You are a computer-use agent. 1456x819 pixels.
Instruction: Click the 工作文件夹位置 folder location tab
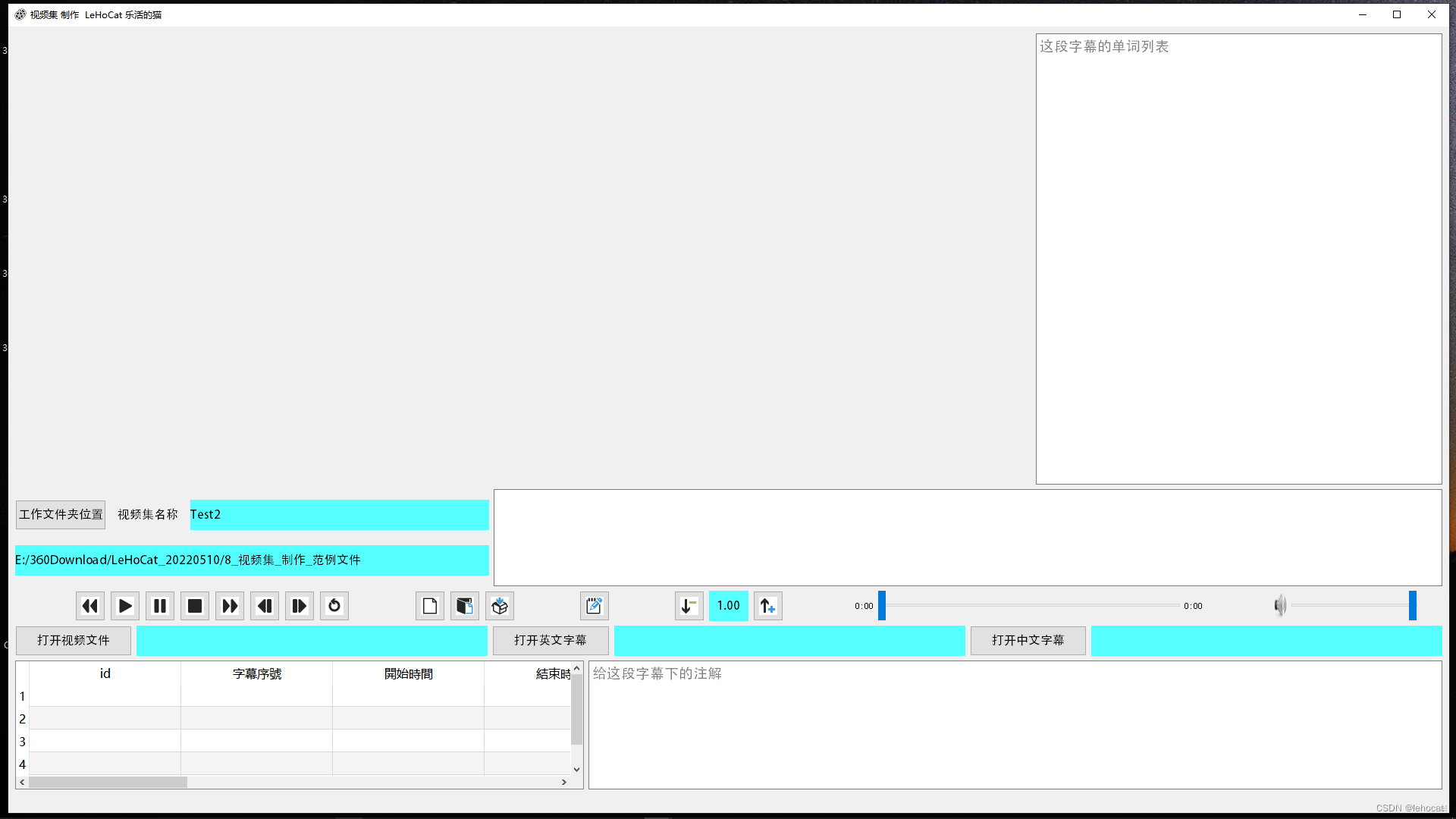[59, 513]
